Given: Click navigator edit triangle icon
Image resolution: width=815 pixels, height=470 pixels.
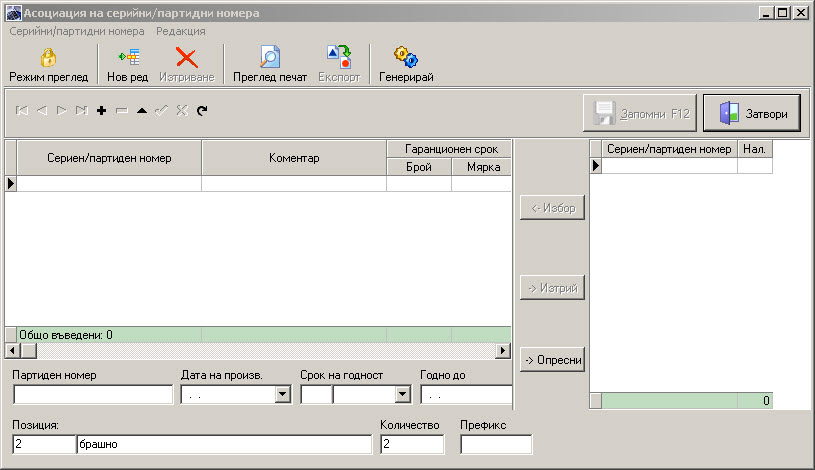Looking at the screenshot, I should (141, 110).
